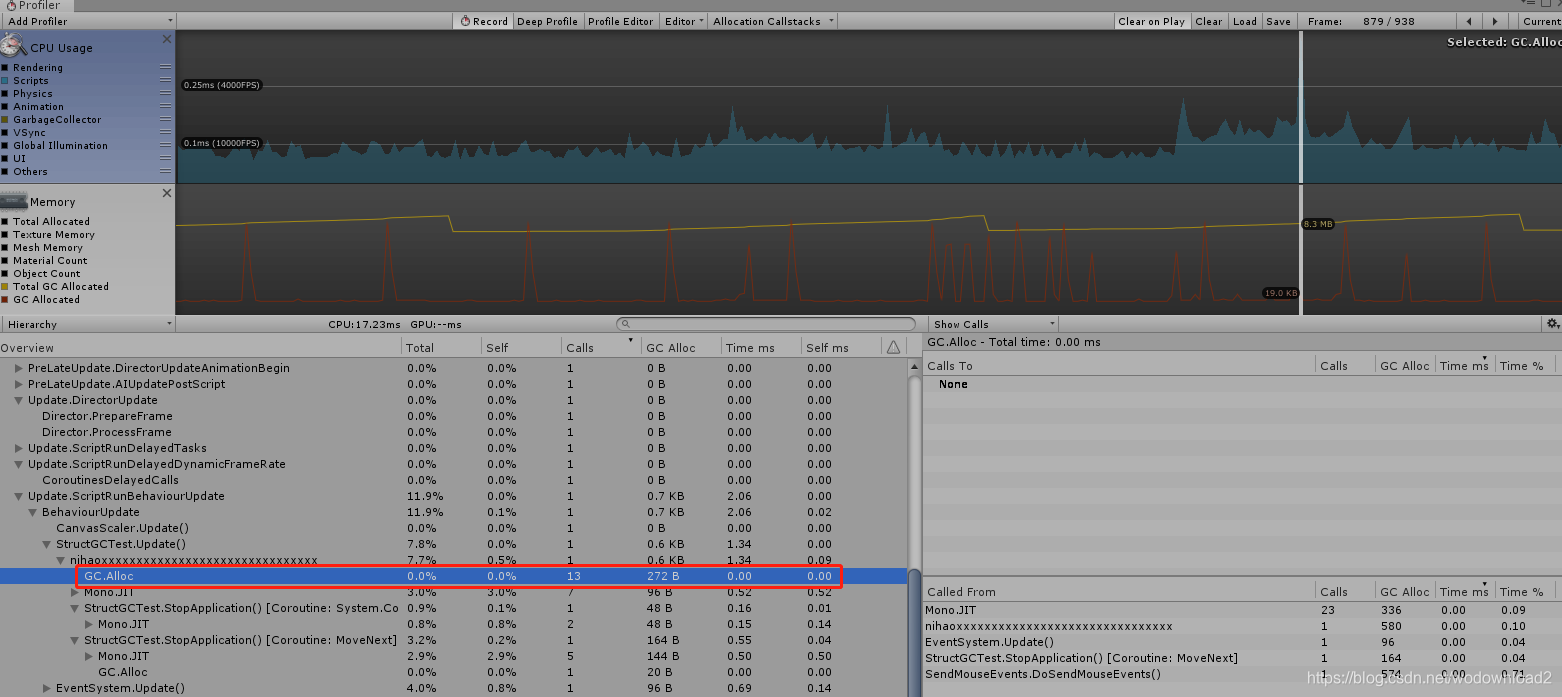Toggle the Record button
The width and height of the screenshot is (1562, 697).
tap(483, 21)
